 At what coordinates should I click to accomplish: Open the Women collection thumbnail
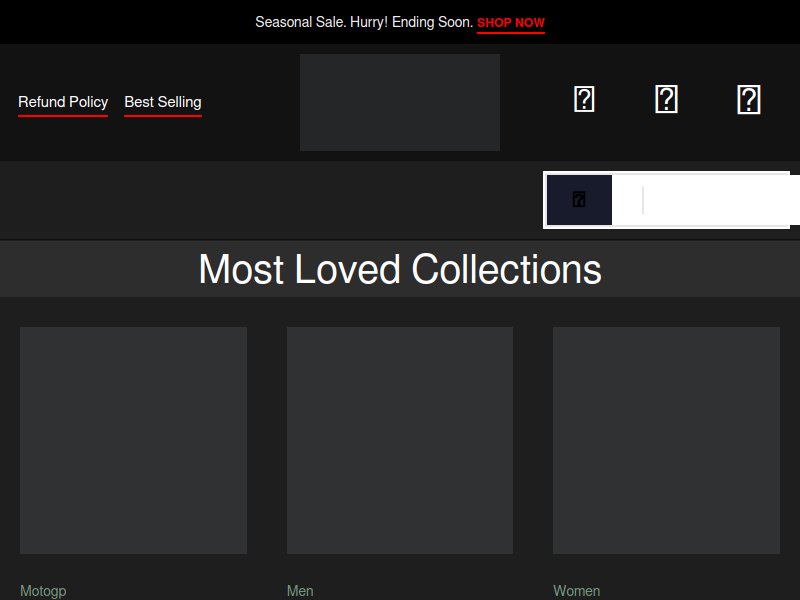pyautogui.click(x=666, y=440)
